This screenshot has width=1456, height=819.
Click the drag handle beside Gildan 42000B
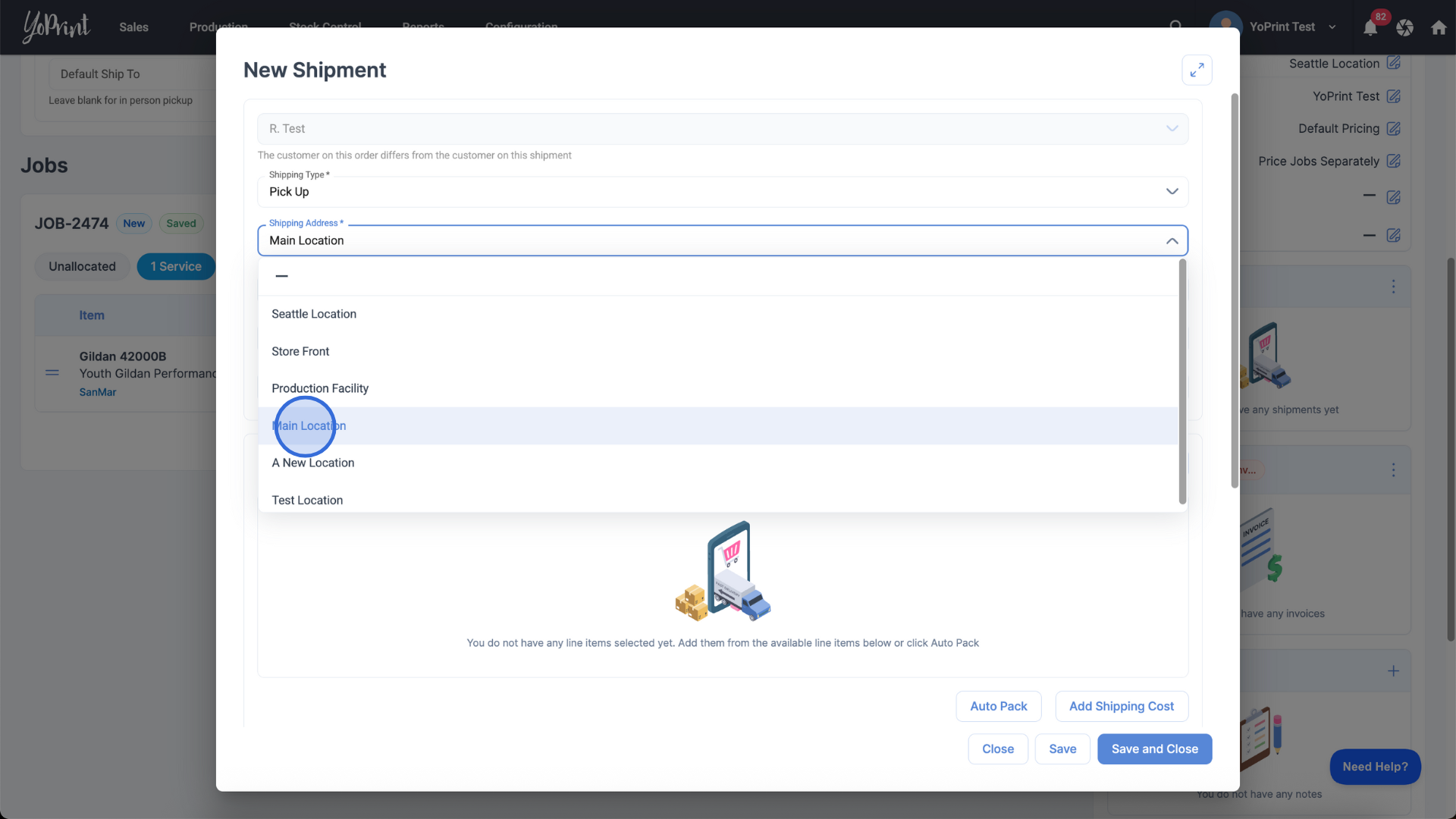click(x=52, y=372)
